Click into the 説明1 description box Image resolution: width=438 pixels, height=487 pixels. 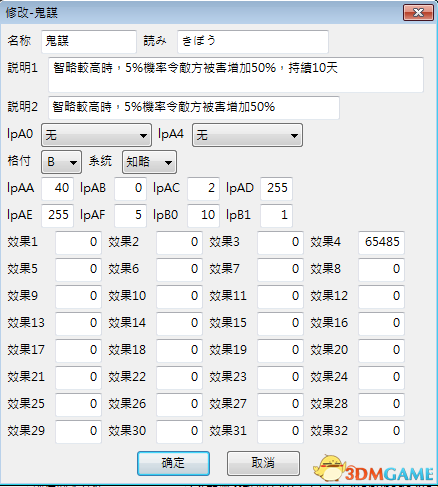(x=236, y=75)
